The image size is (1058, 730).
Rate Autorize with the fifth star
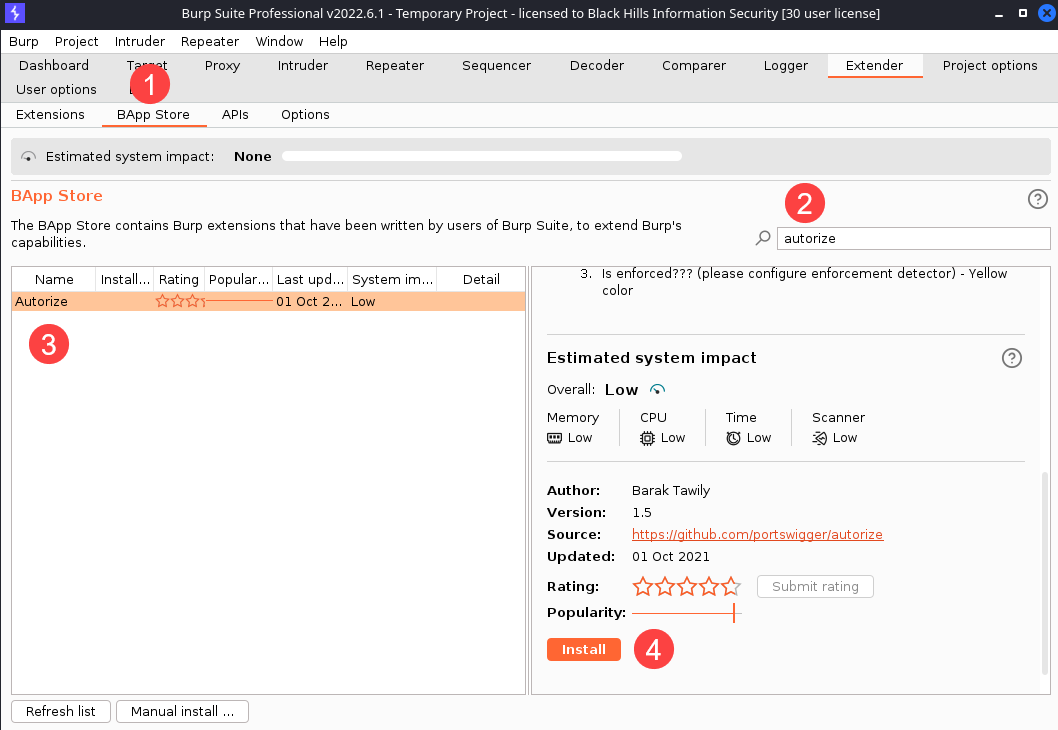pos(731,586)
